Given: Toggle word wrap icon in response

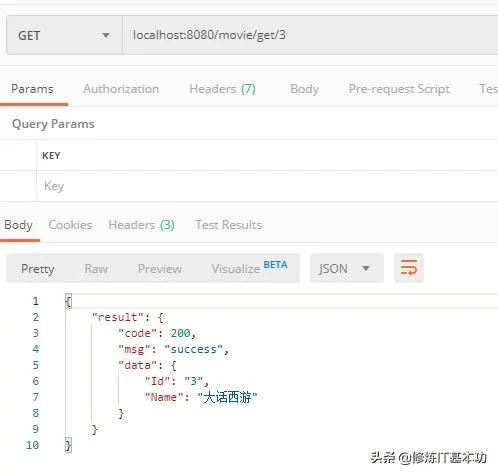Looking at the screenshot, I should pos(409,268).
